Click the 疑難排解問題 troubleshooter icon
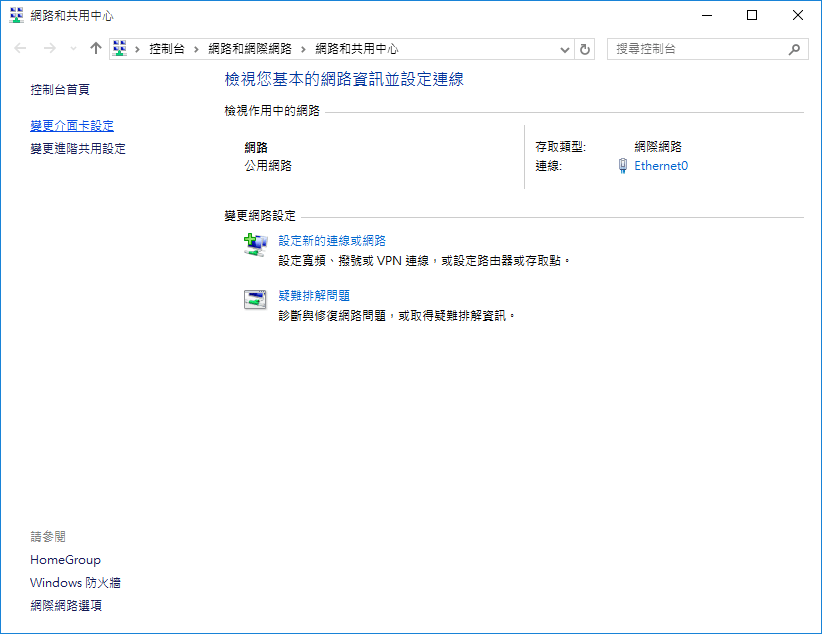Image resolution: width=822 pixels, height=634 pixels. click(256, 299)
